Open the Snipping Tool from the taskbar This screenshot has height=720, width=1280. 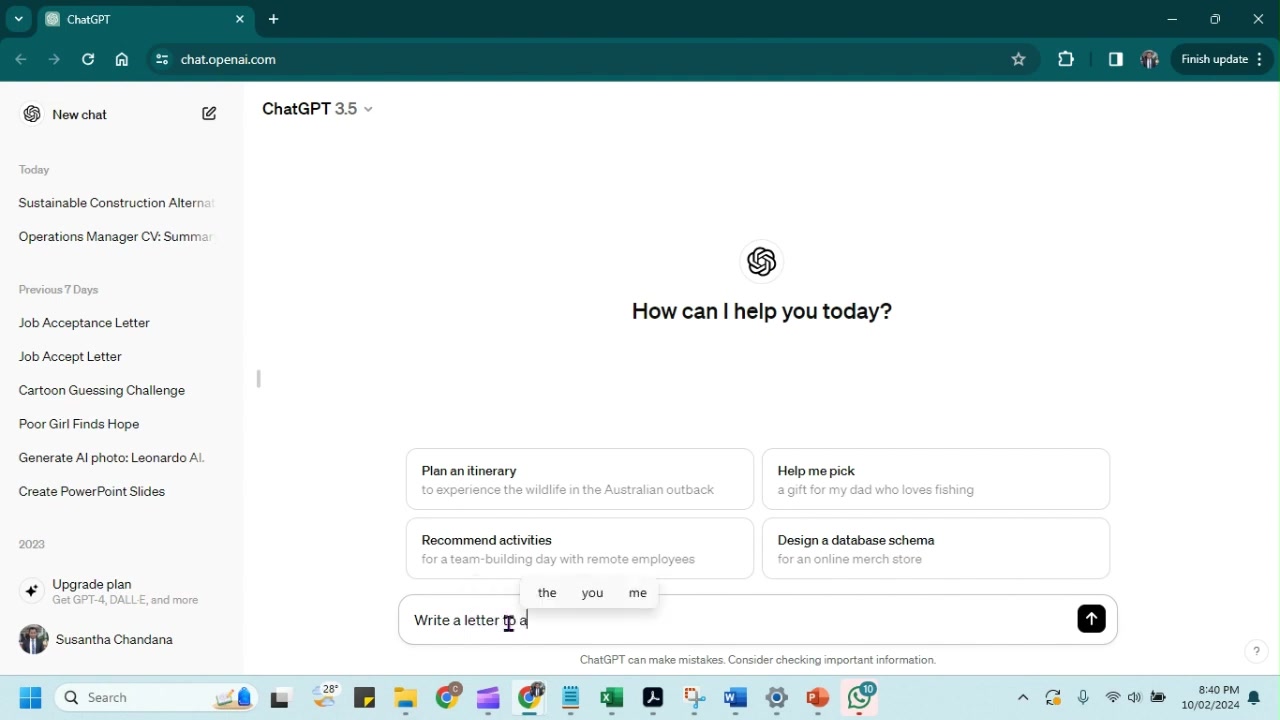click(x=694, y=697)
